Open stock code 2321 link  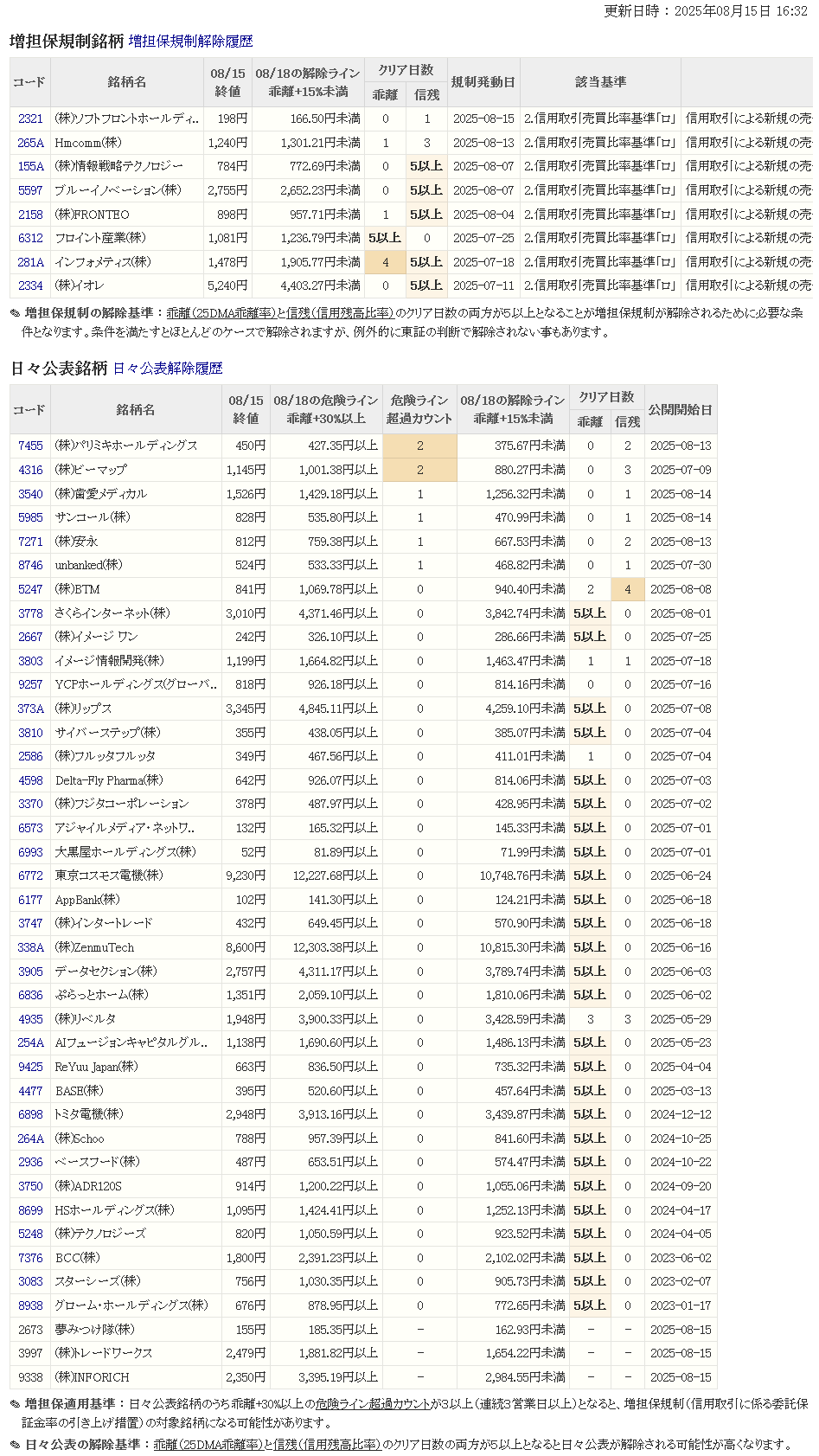(x=30, y=119)
